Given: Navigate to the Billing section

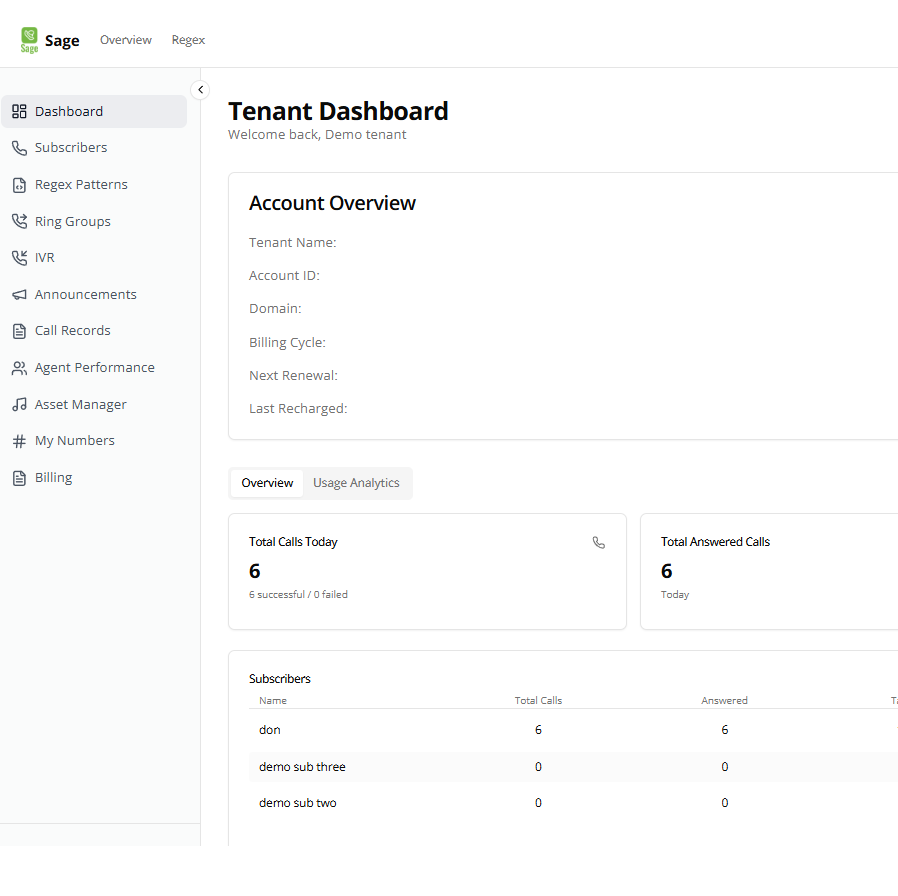Looking at the screenshot, I should pyautogui.click(x=53, y=478).
